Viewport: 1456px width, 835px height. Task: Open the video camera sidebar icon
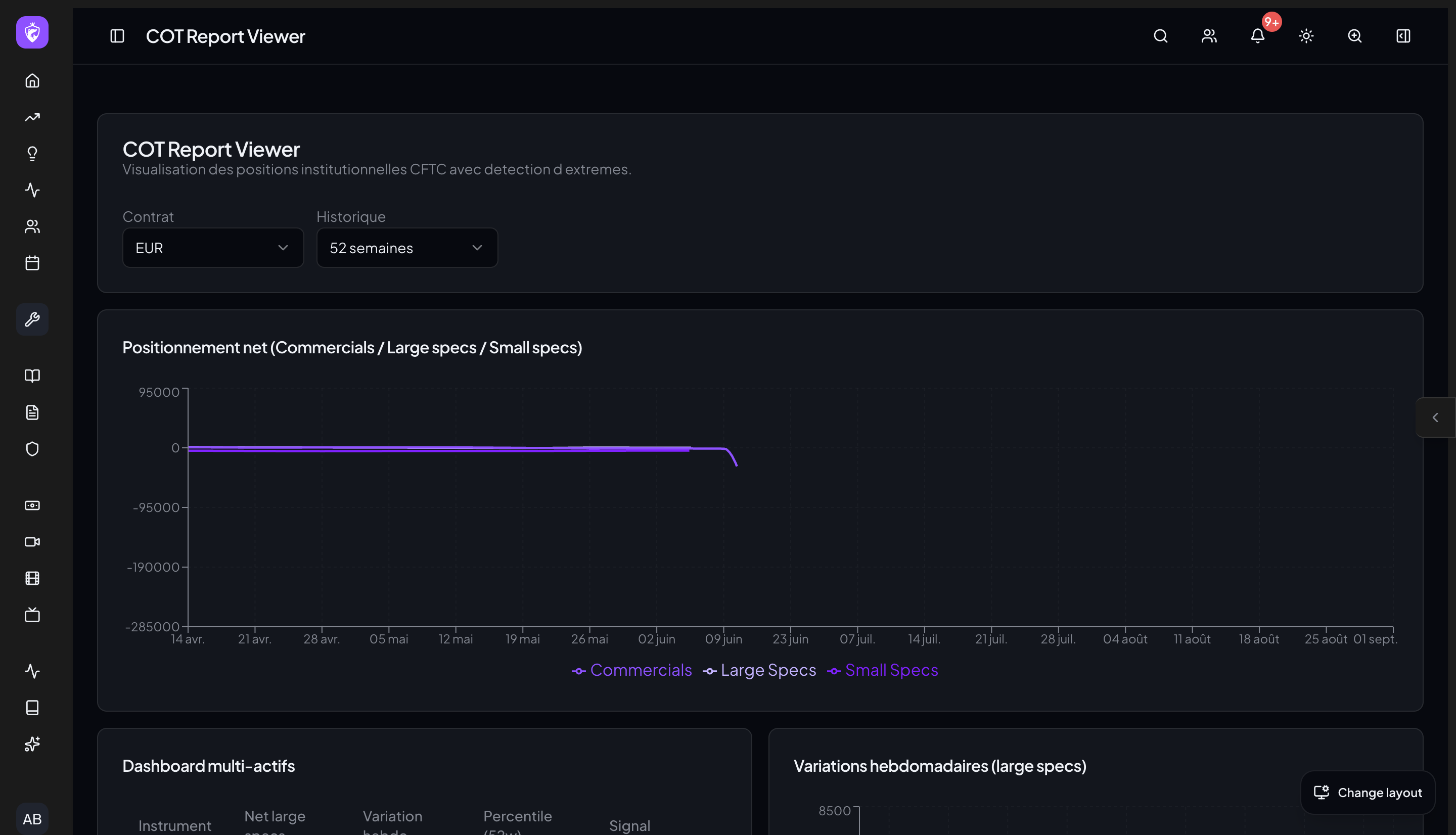[x=32, y=542]
